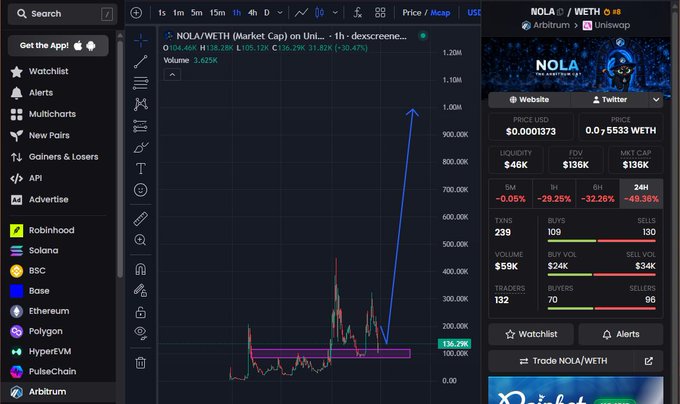
Task: Toggle magnet mode for drawings
Action: point(141,269)
